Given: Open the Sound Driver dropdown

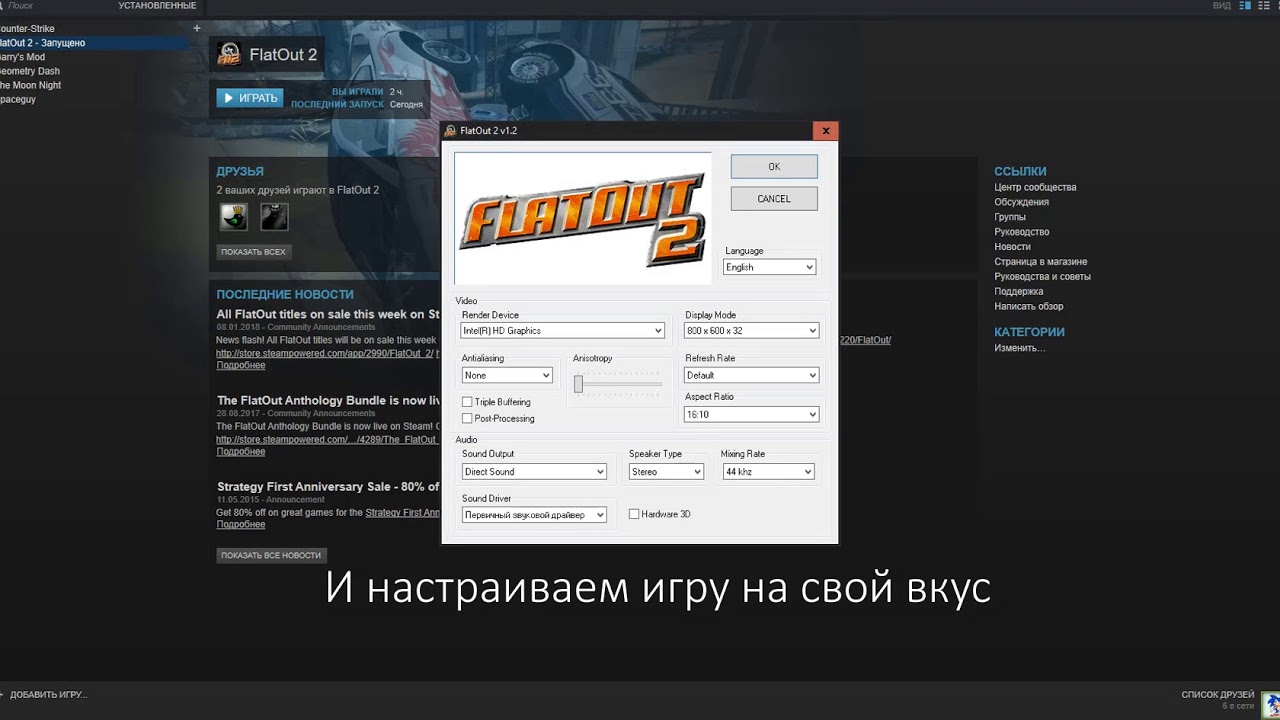Looking at the screenshot, I should pyautogui.click(x=534, y=515).
